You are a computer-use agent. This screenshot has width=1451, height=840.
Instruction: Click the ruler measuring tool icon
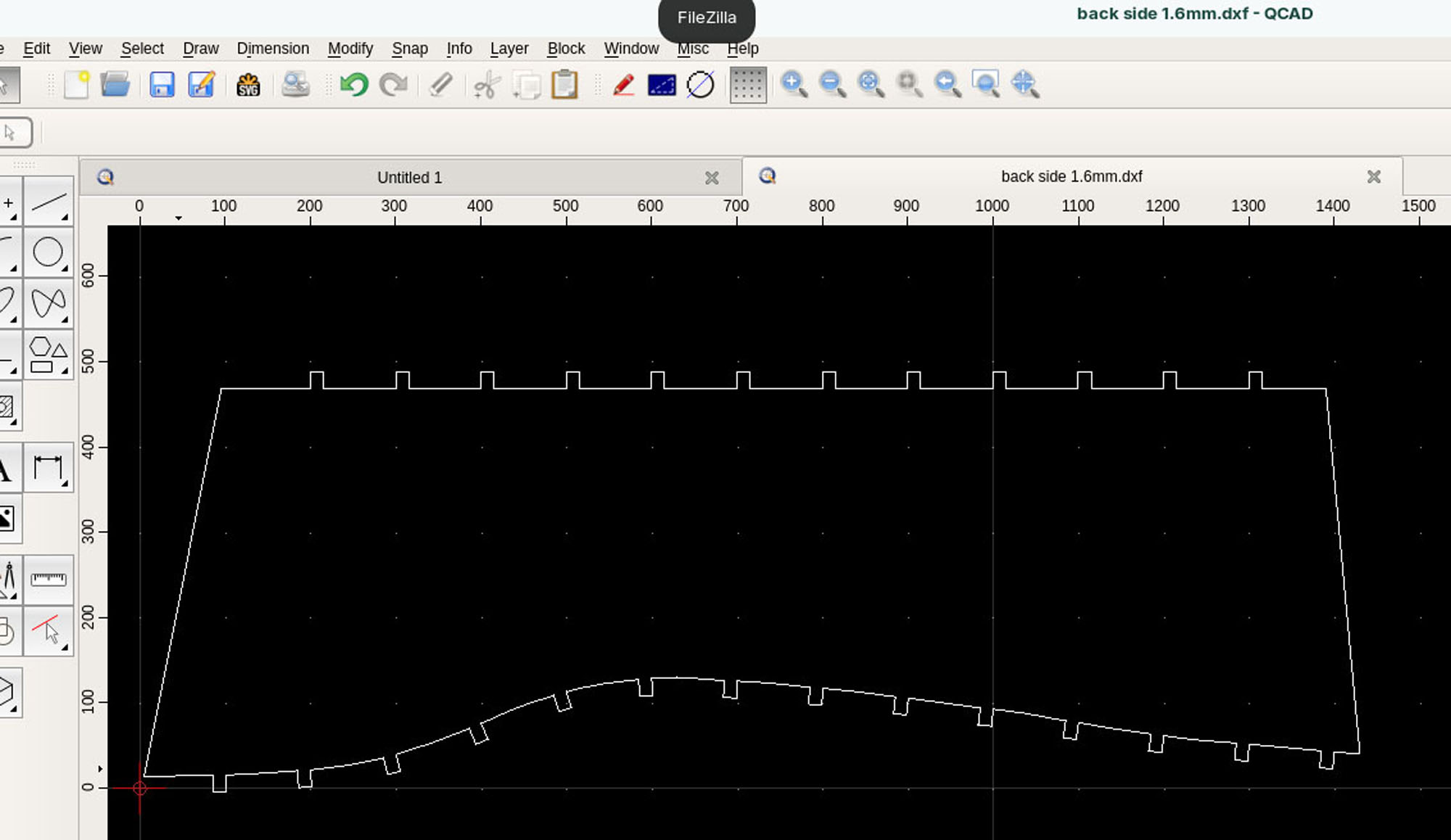click(x=48, y=580)
